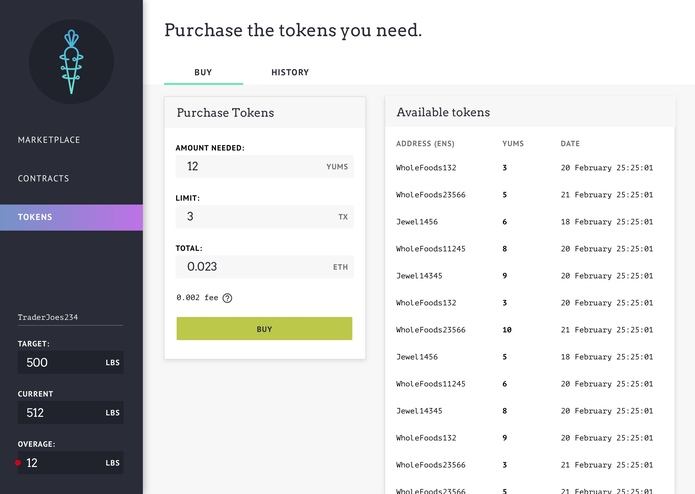Click the Available tokens panel heading
Image resolution: width=695 pixels, height=494 pixels.
(443, 112)
